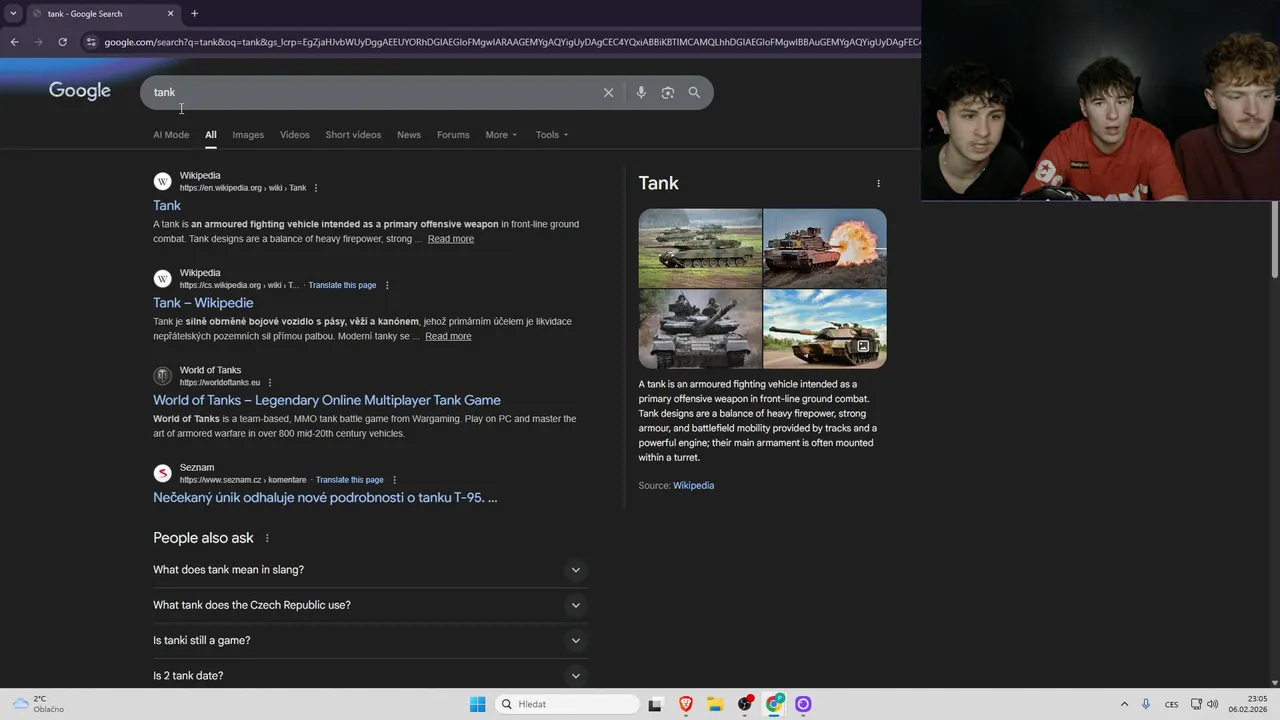Open the CES language indicator
The height and width of the screenshot is (720, 1280).
click(x=1171, y=704)
